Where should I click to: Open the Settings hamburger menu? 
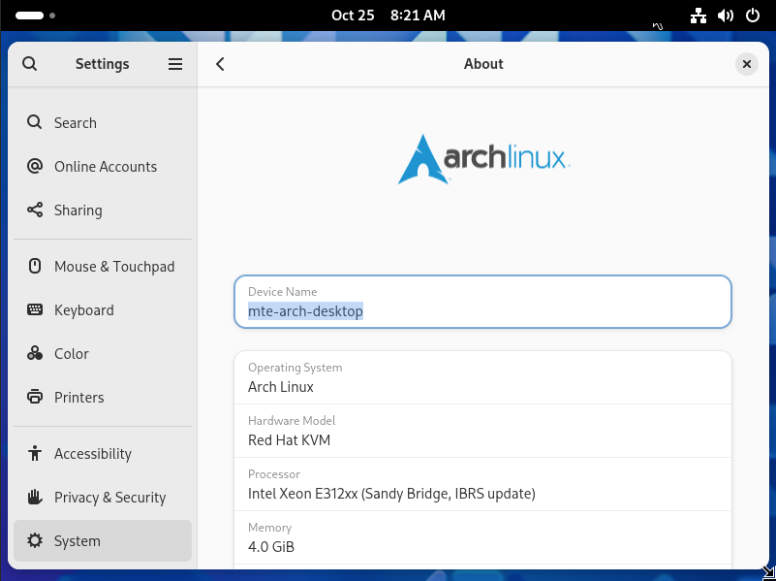pyautogui.click(x=175, y=64)
